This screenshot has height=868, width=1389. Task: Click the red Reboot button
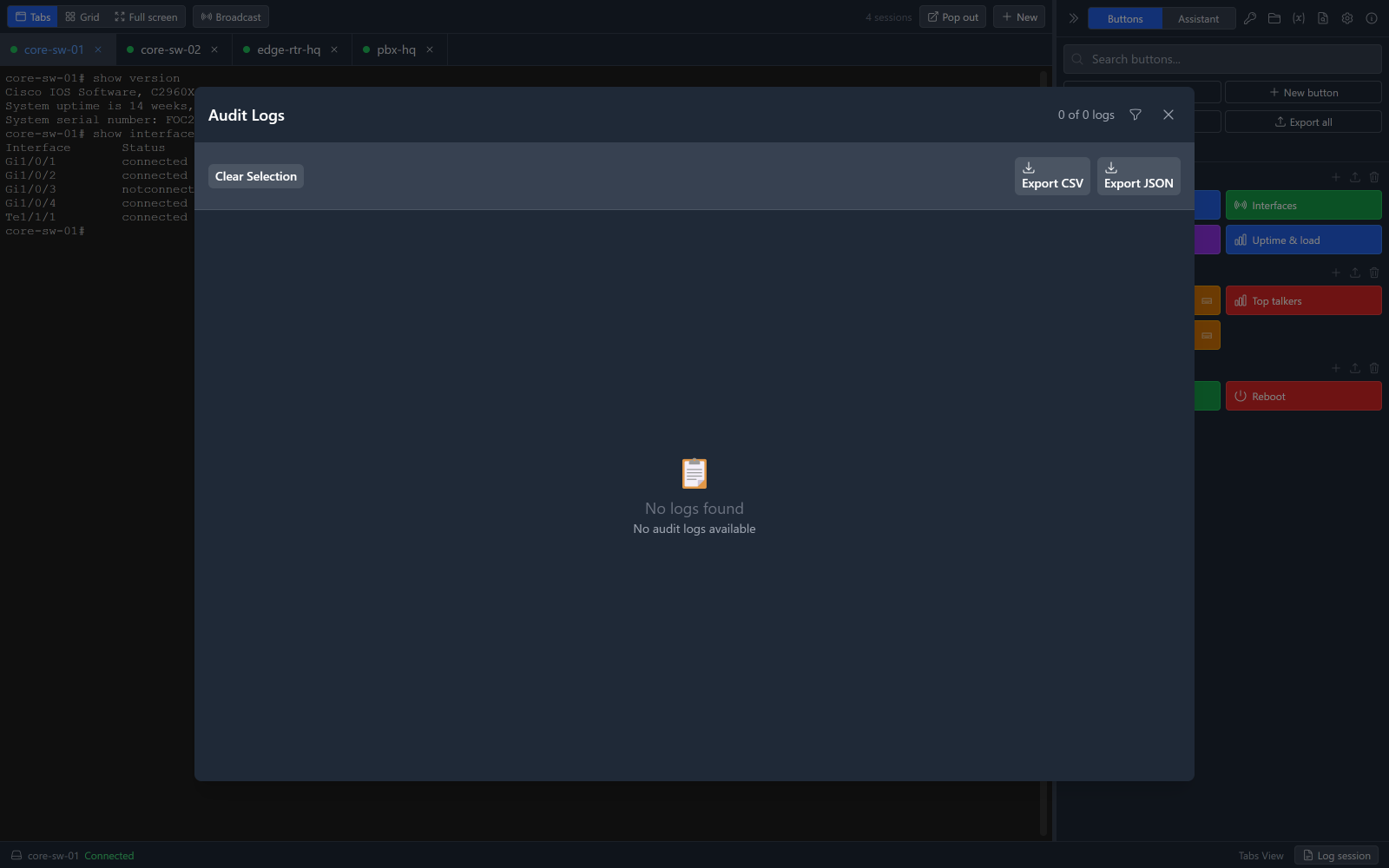[1303, 396]
